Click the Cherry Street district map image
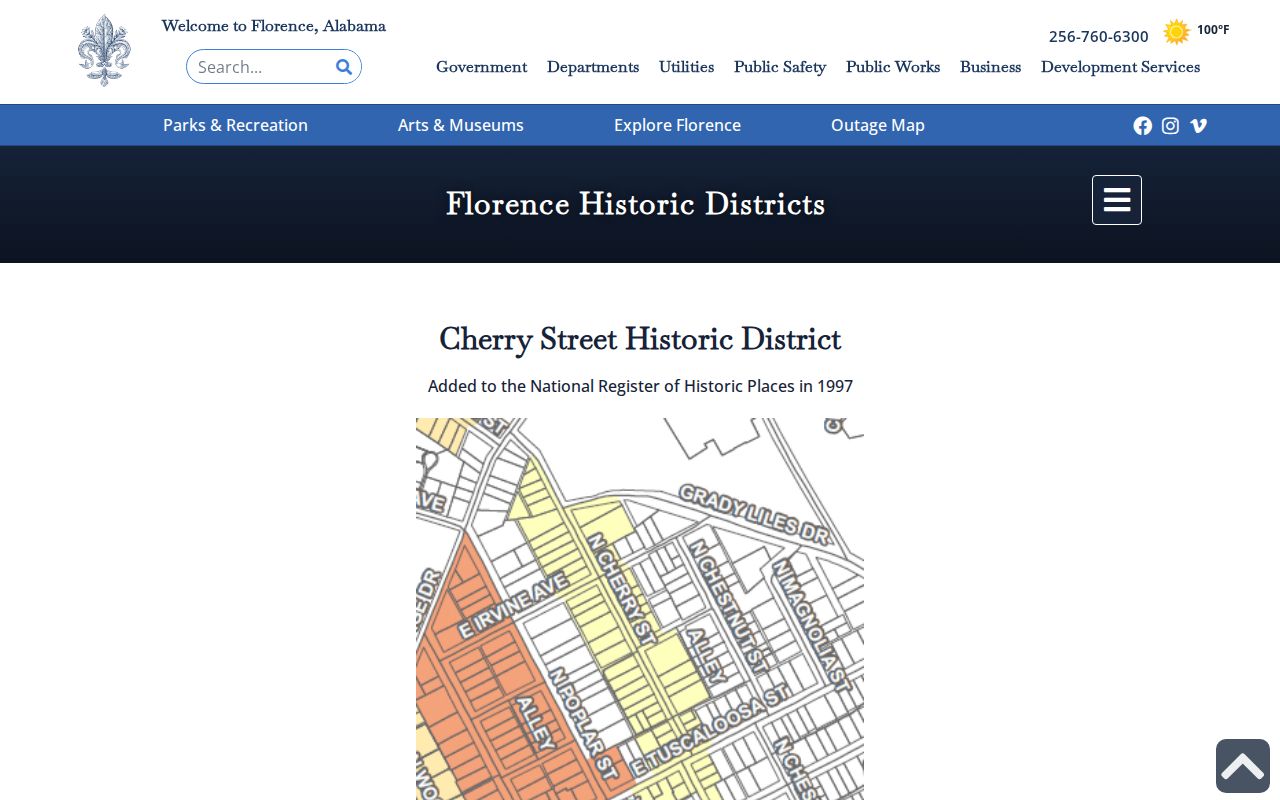The width and height of the screenshot is (1280, 800). coord(640,609)
